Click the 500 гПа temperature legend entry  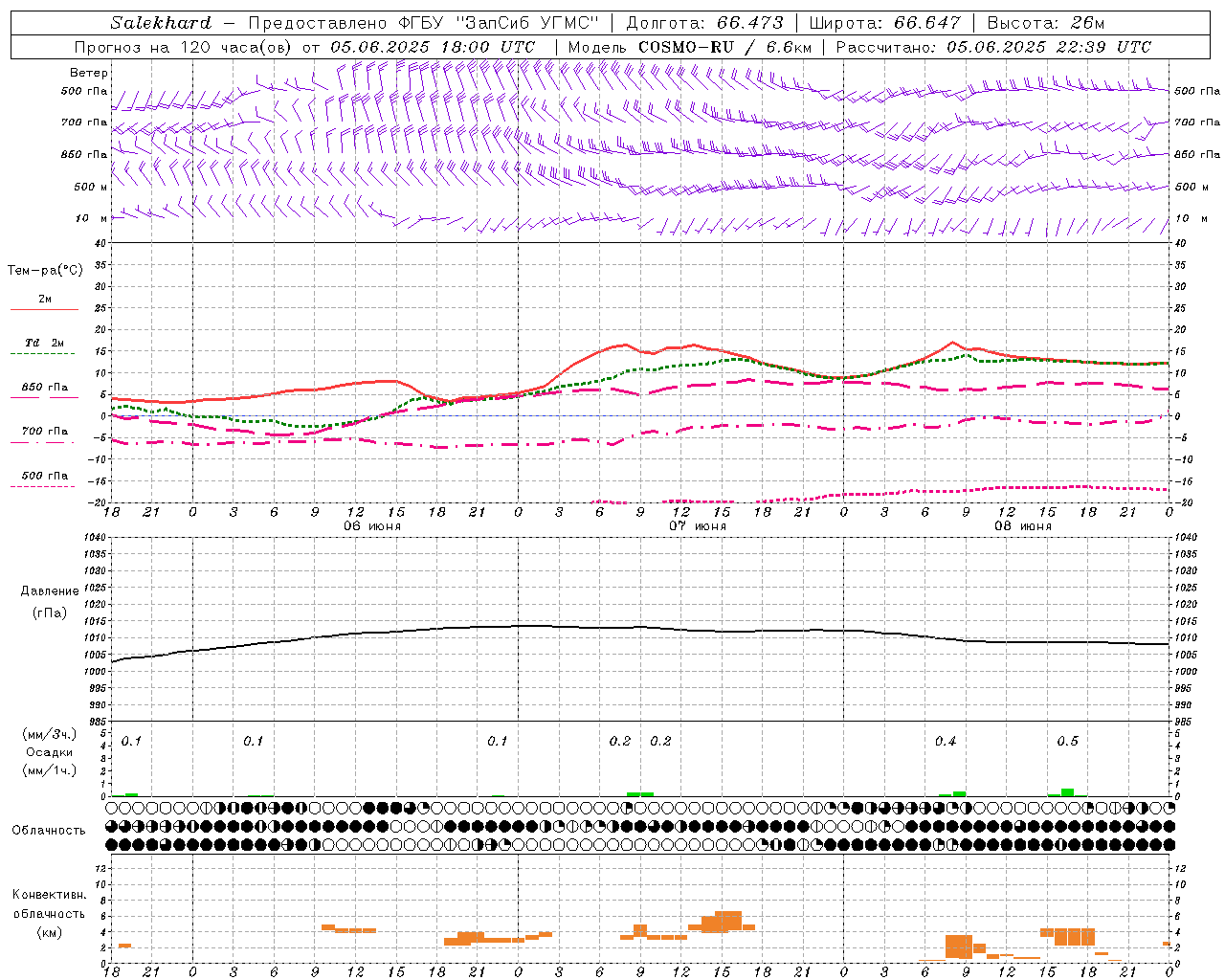point(45,476)
